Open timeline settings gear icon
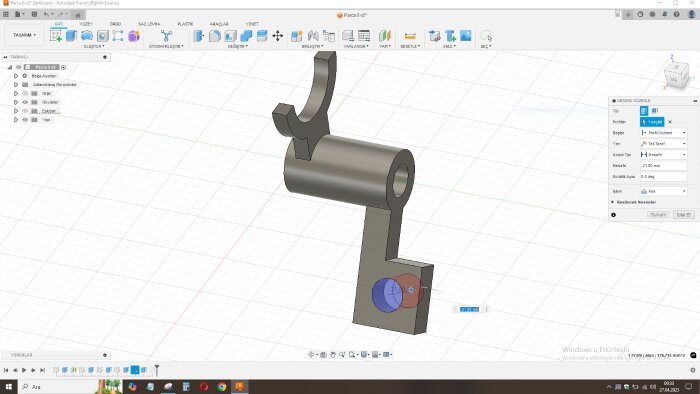Image resolution: width=700 pixels, height=394 pixels. (x=693, y=370)
